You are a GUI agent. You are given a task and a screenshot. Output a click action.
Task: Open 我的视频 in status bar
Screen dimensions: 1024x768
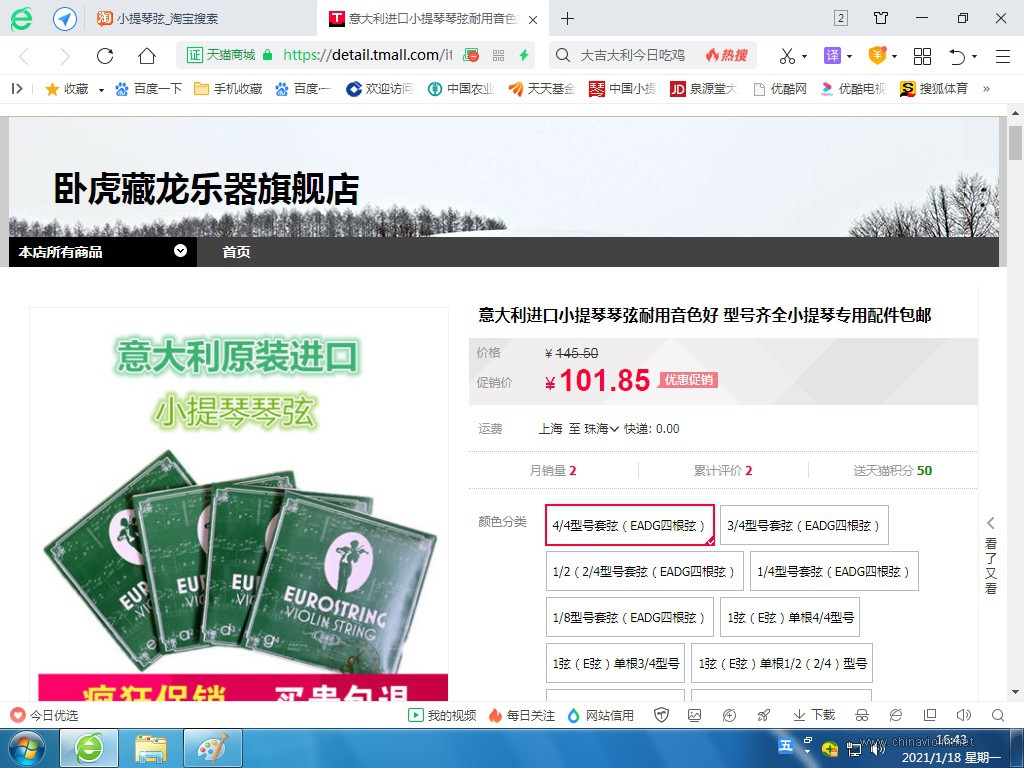(x=442, y=715)
